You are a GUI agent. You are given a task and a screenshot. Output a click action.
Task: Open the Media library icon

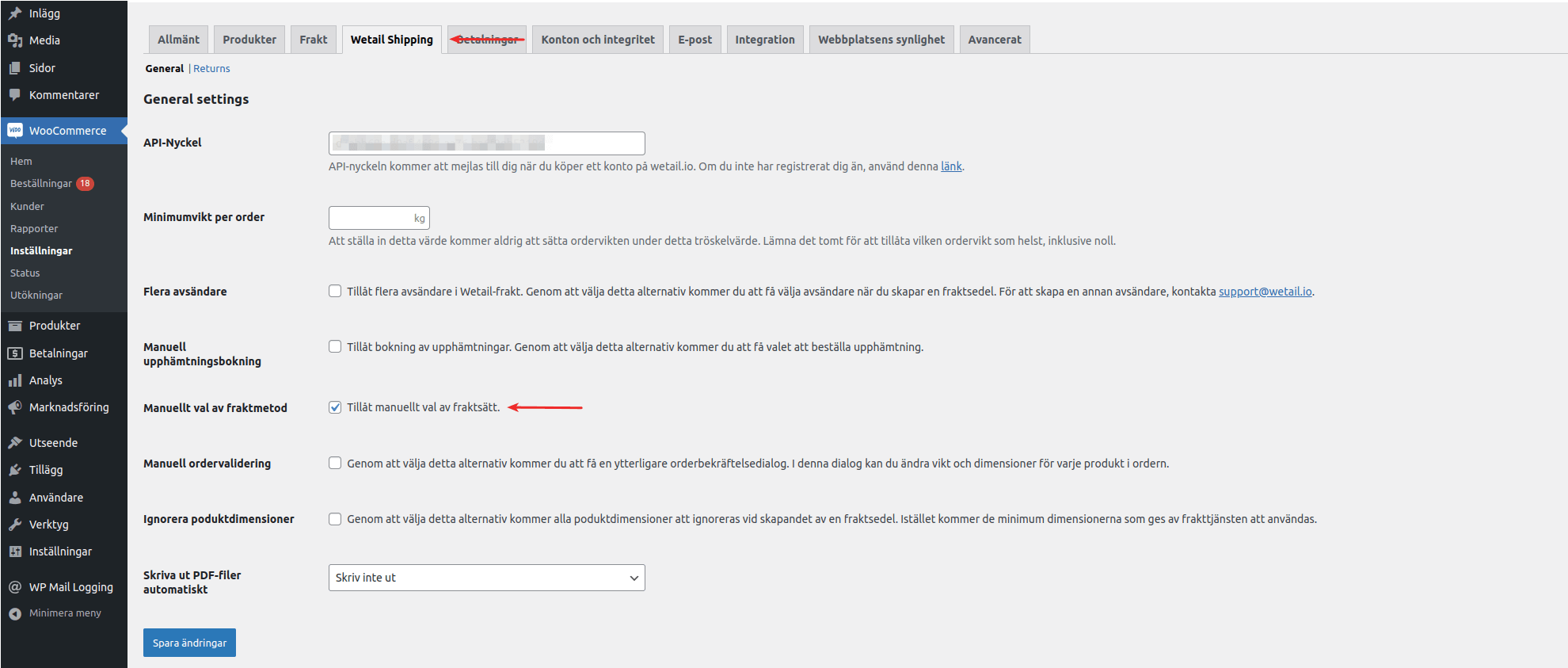[15, 40]
